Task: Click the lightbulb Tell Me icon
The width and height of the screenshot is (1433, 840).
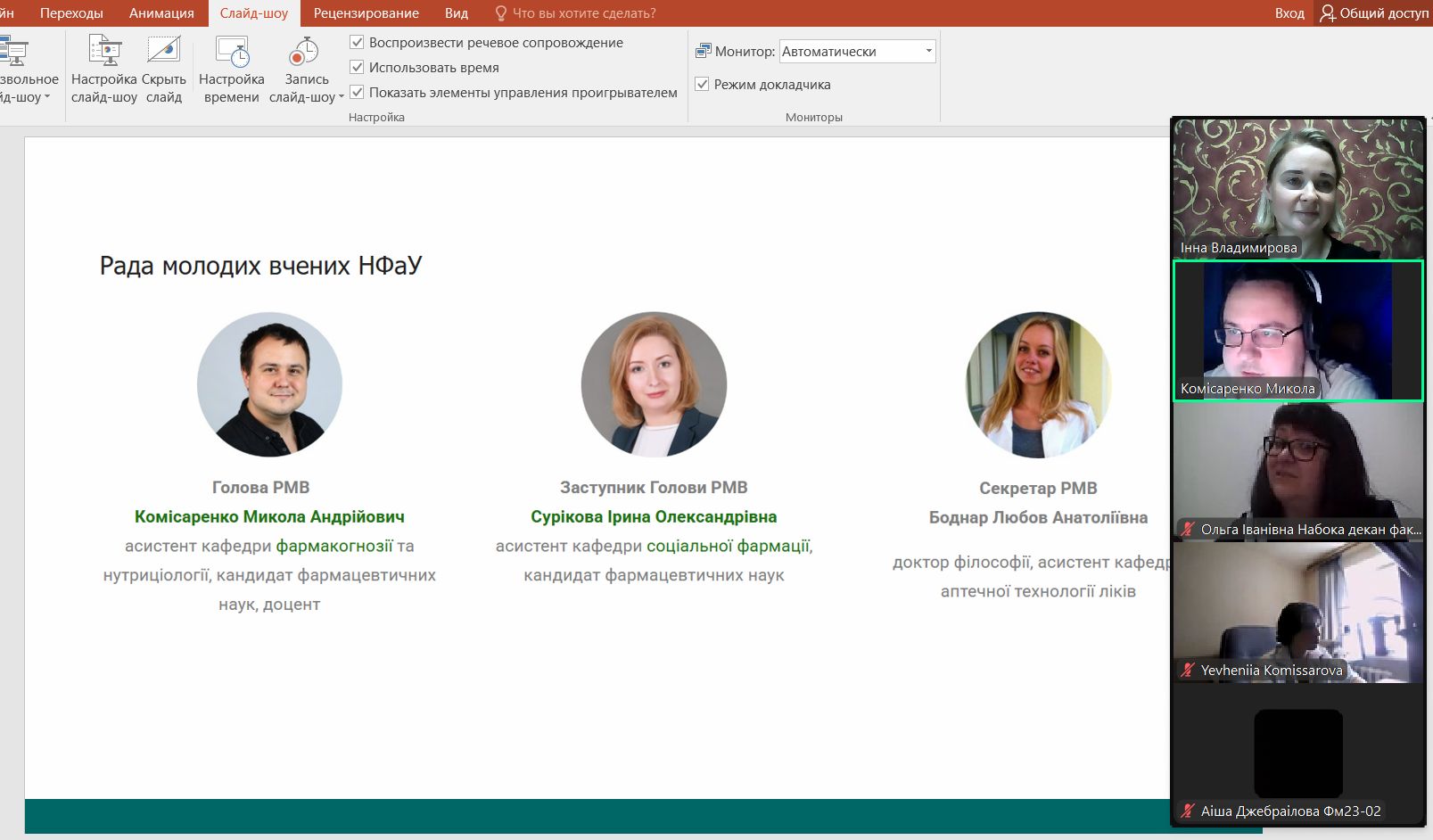Action: click(x=500, y=13)
